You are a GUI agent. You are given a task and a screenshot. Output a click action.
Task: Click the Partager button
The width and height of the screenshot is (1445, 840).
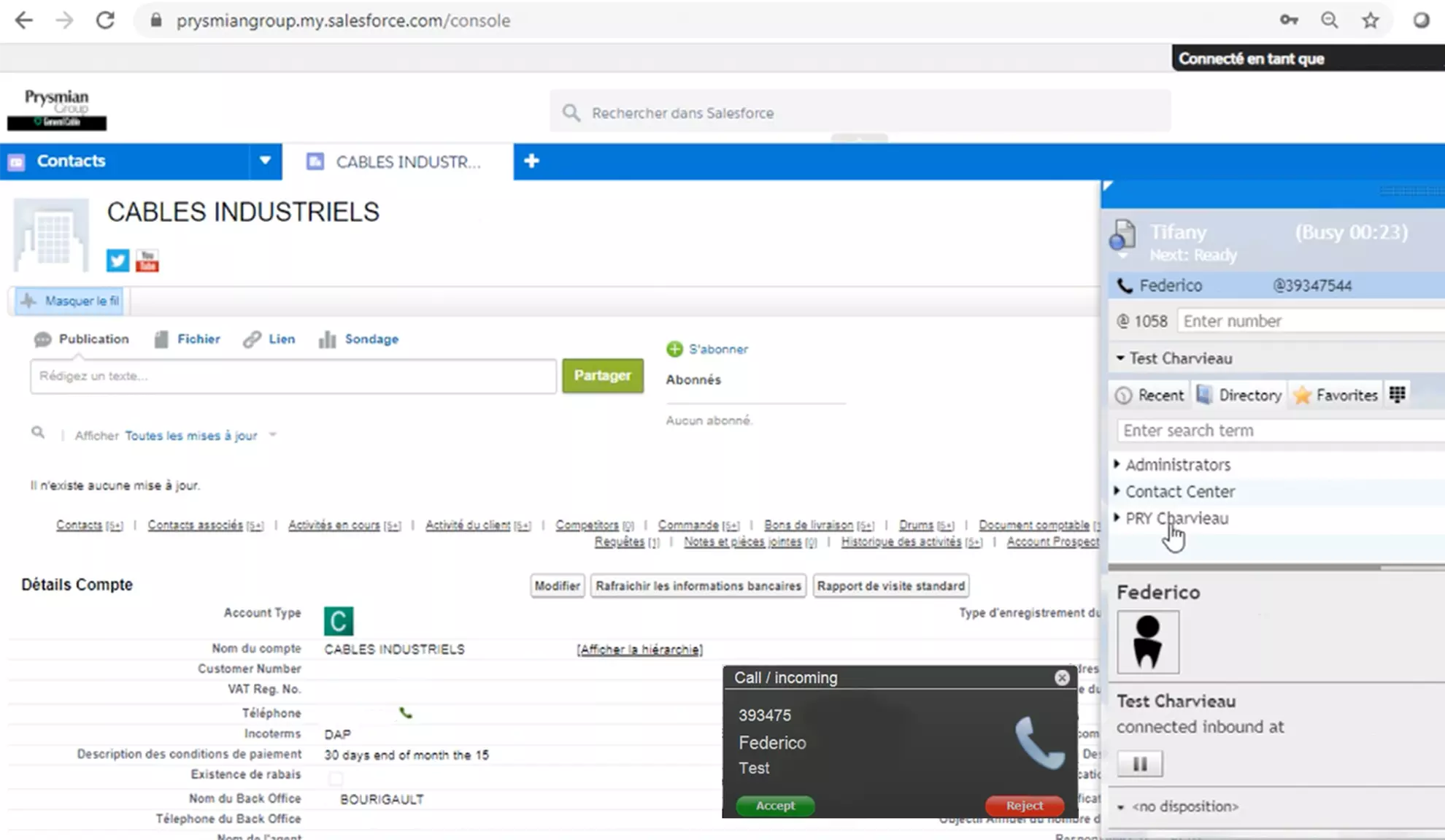(603, 376)
